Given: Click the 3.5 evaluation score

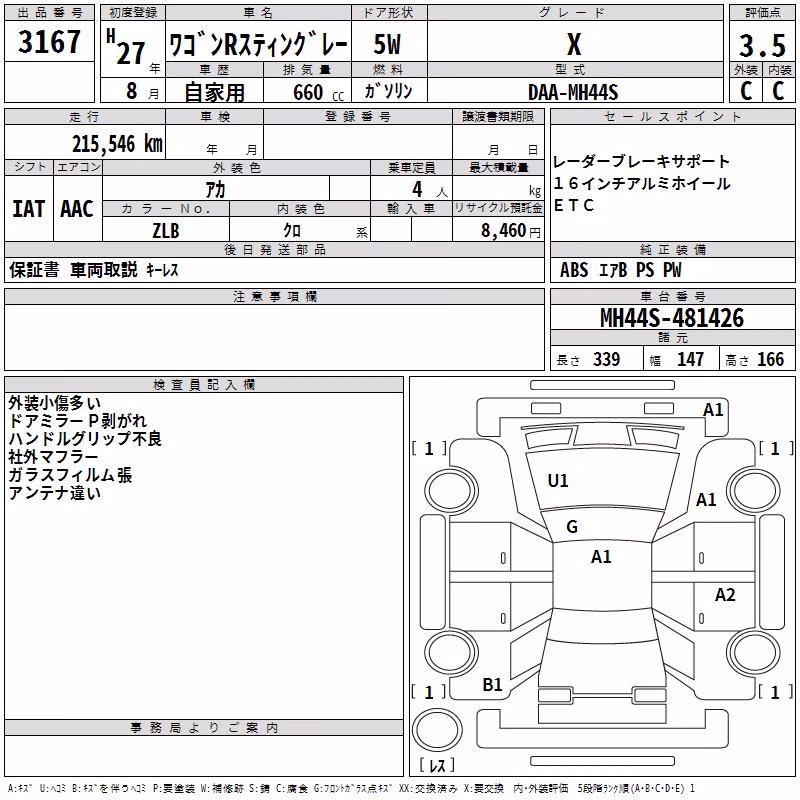Looking at the screenshot, I should [x=762, y=46].
